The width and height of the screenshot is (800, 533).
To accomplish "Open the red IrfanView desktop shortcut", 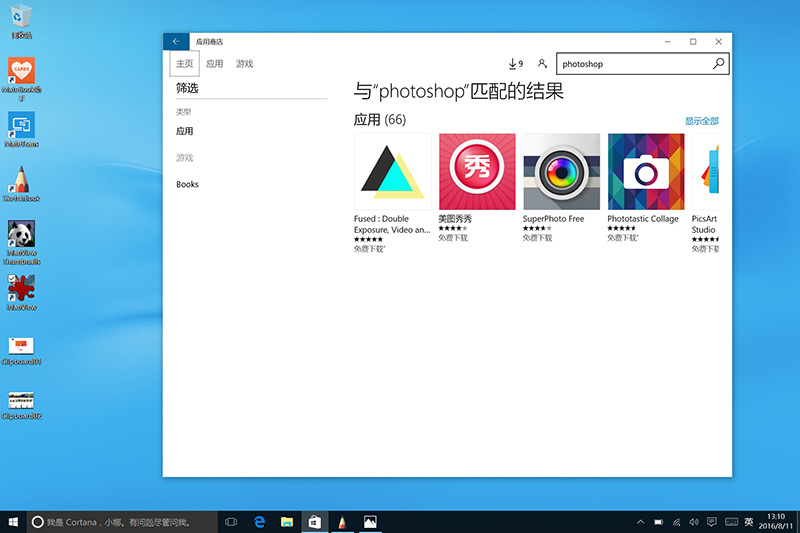I will (21, 293).
